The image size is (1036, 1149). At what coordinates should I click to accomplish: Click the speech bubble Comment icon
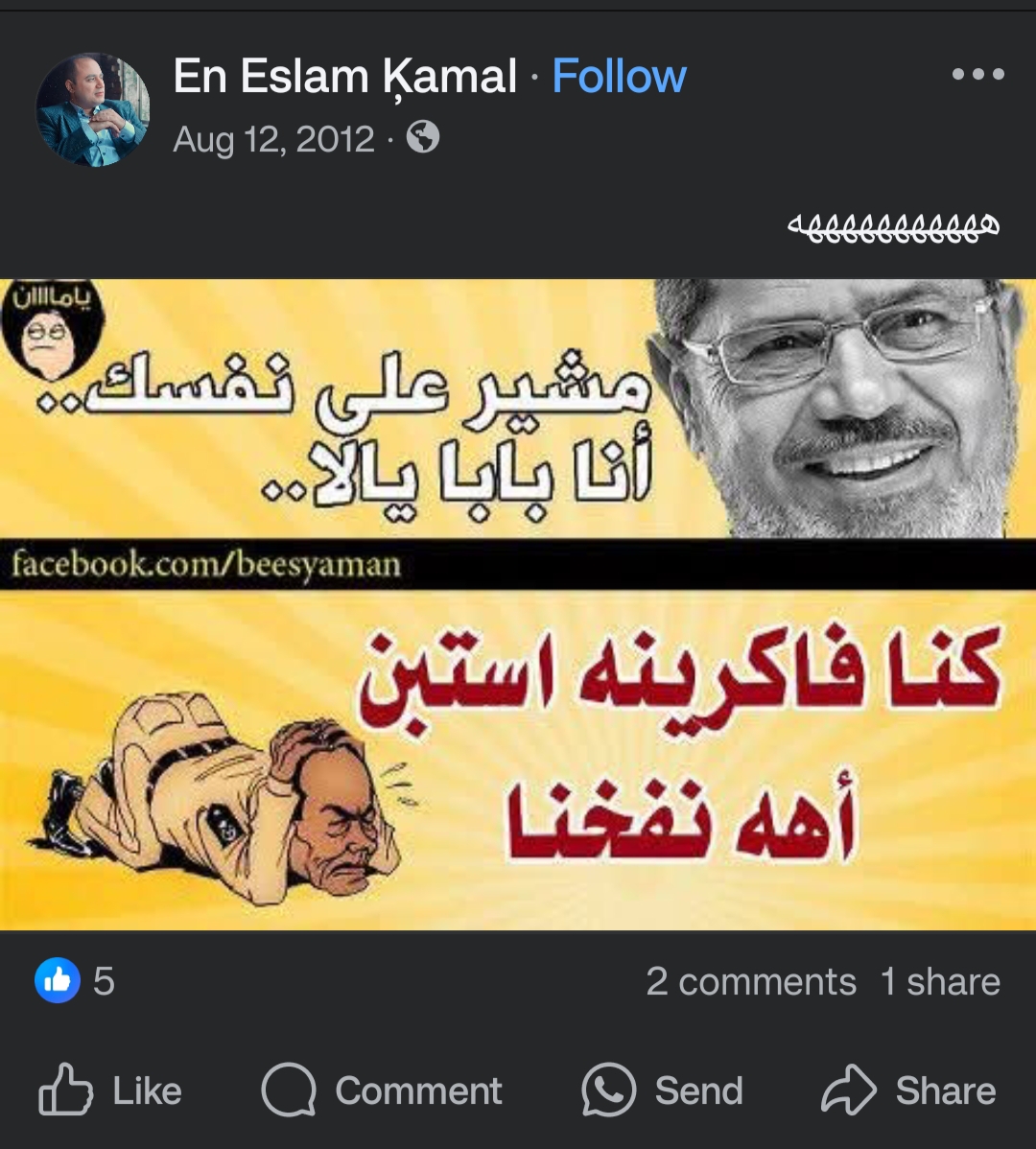[x=289, y=1090]
